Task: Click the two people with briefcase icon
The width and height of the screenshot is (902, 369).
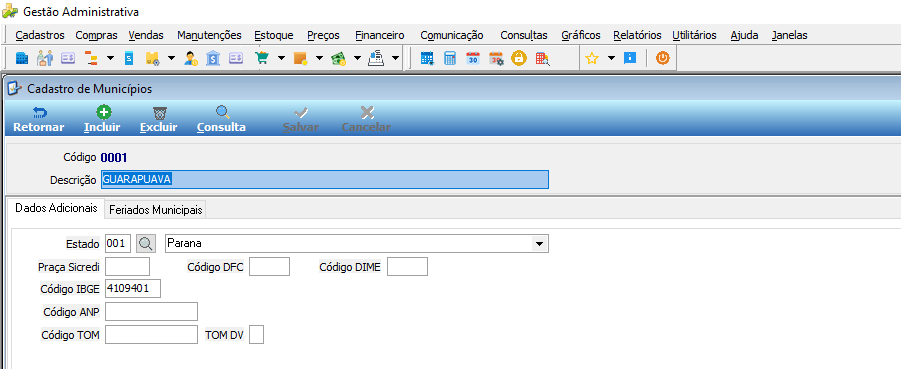Action: point(44,58)
